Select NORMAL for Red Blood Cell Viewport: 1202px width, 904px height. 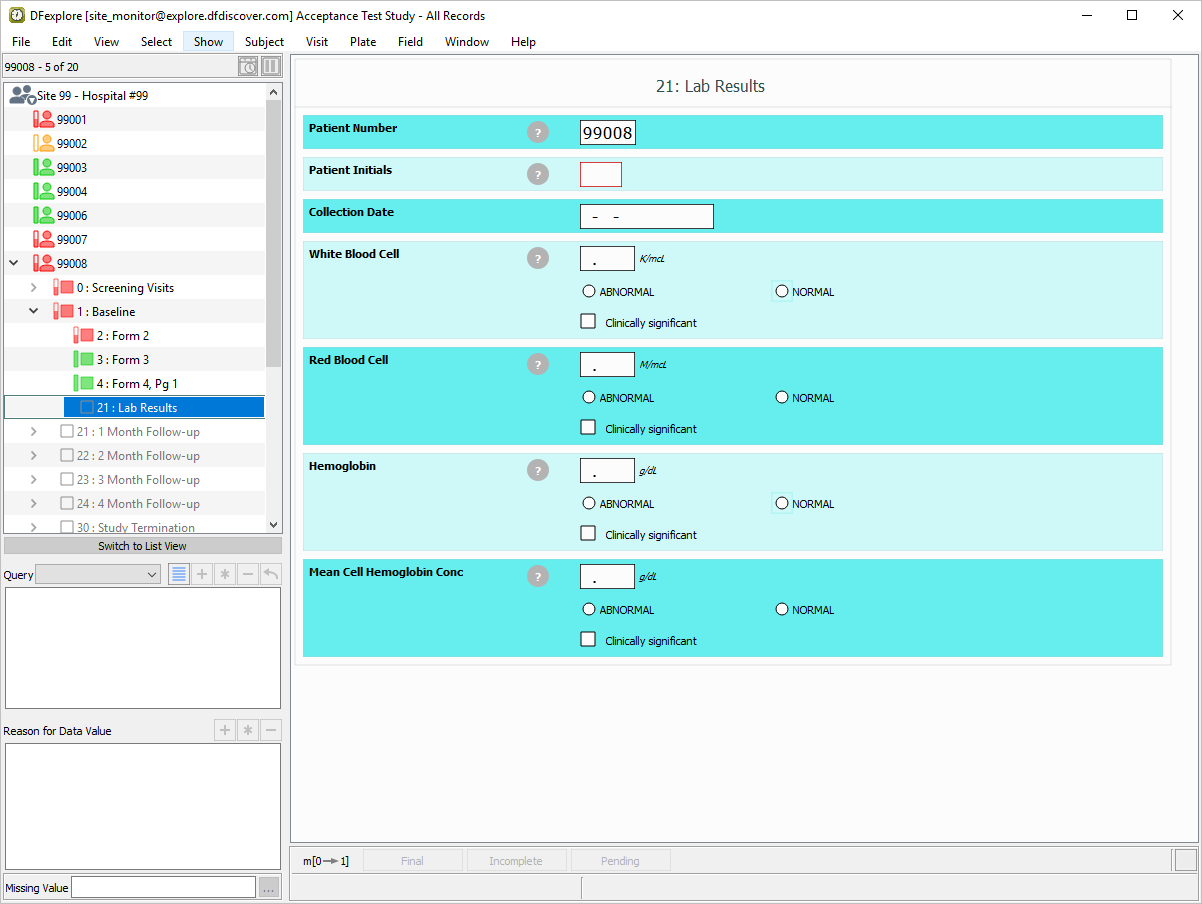(782, 398)
